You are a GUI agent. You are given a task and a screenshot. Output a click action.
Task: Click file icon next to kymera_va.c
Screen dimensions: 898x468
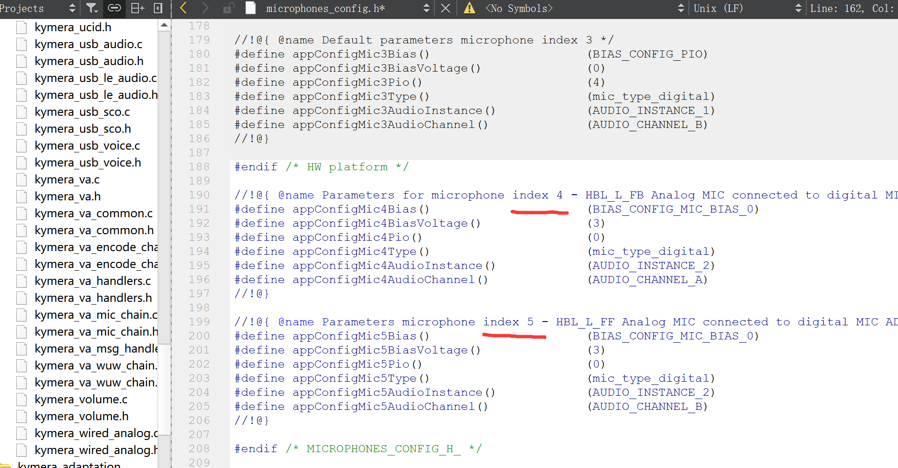(x=22, y=179)
